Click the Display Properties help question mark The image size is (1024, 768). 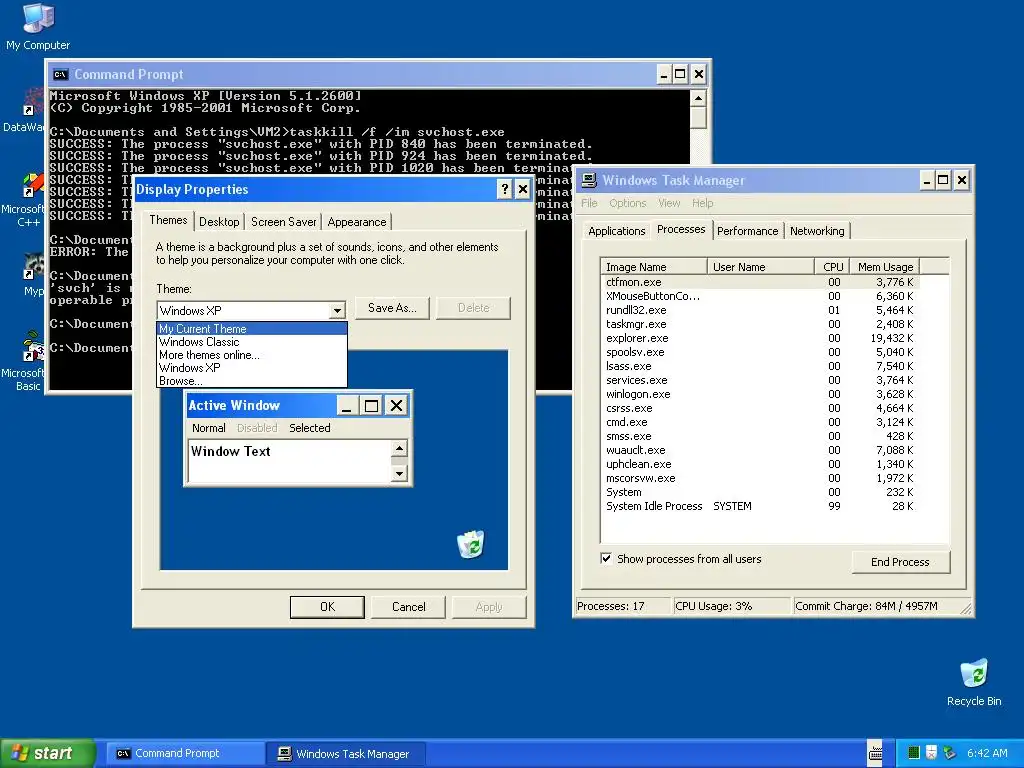(x=504, y=189)
